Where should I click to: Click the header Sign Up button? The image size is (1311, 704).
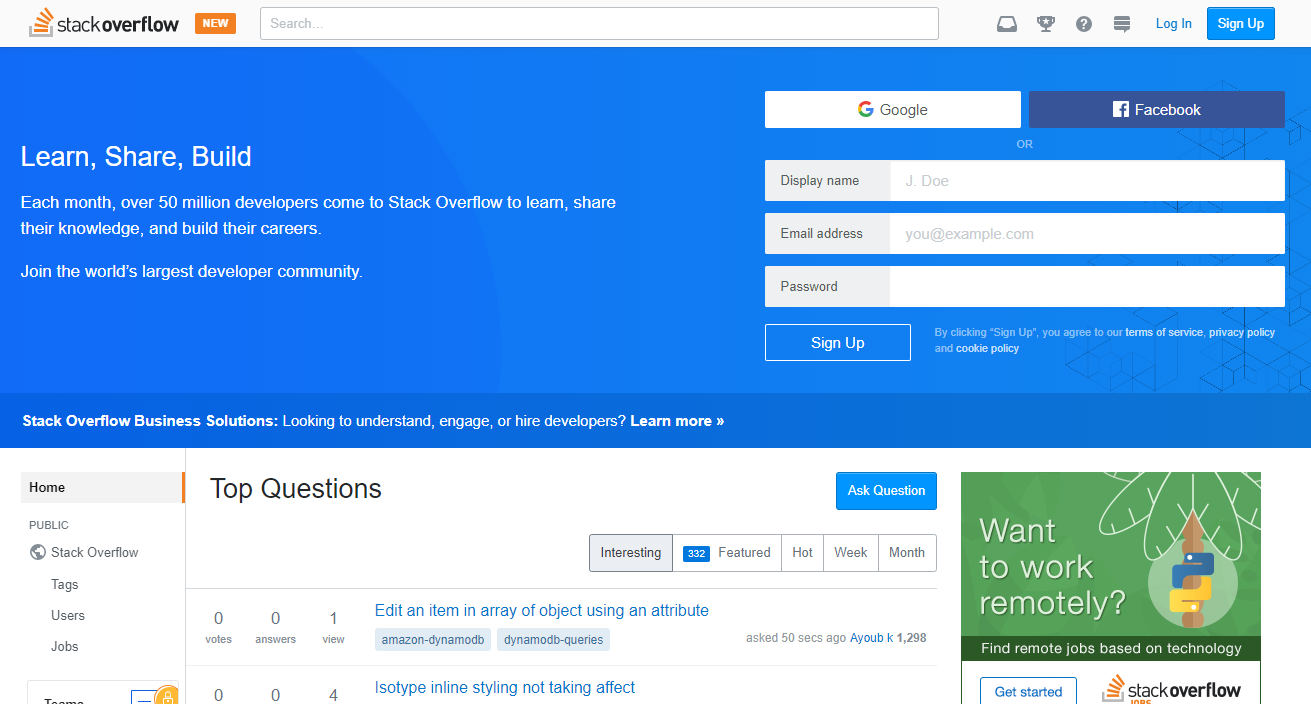pos(1241,24)
